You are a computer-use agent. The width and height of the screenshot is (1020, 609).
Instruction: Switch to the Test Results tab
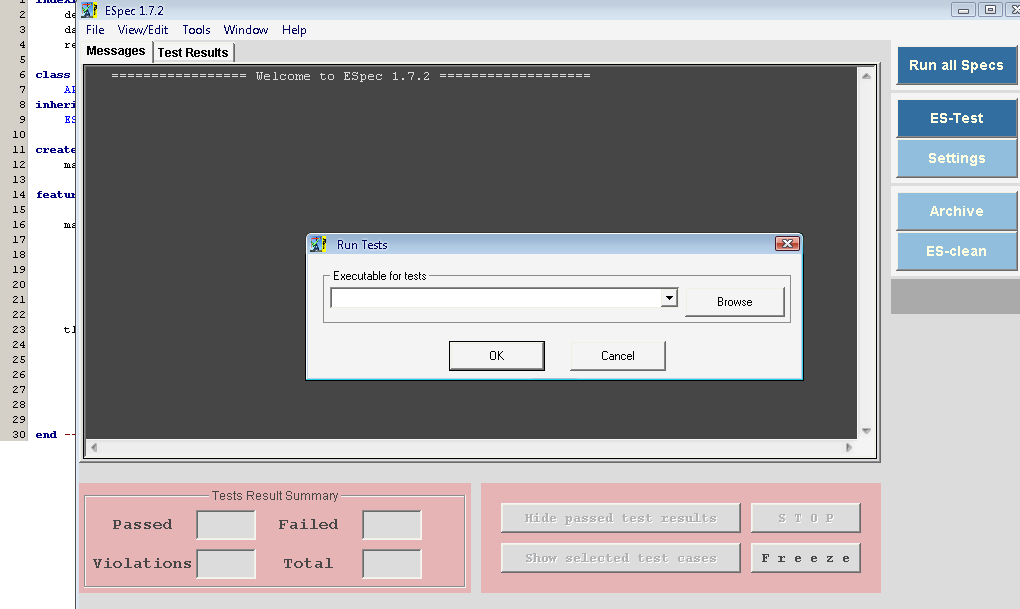[x=193, y=53]
